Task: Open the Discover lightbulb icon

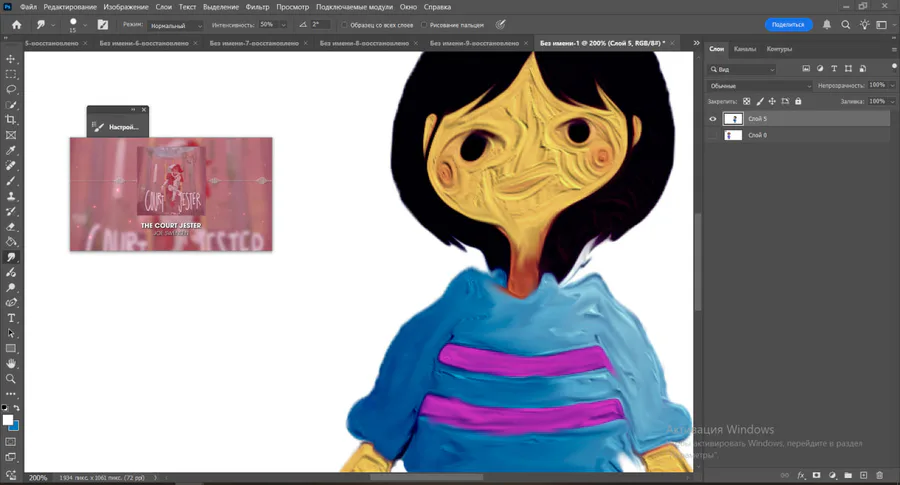Action: pos(864,25)
